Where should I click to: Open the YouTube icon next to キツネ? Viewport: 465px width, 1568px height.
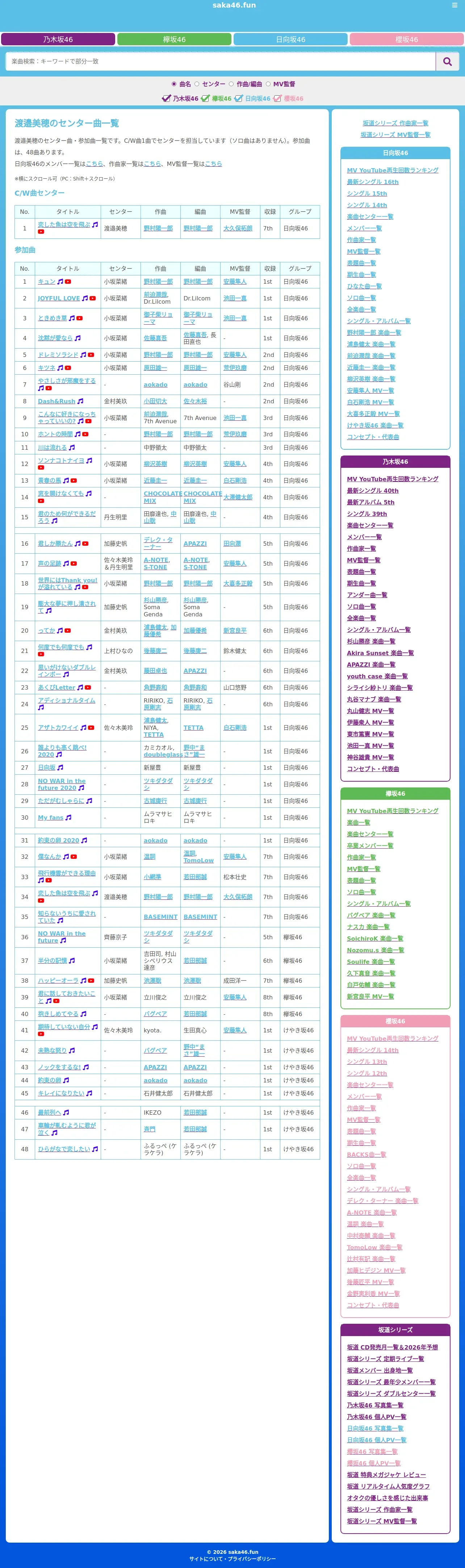(68, 368)
